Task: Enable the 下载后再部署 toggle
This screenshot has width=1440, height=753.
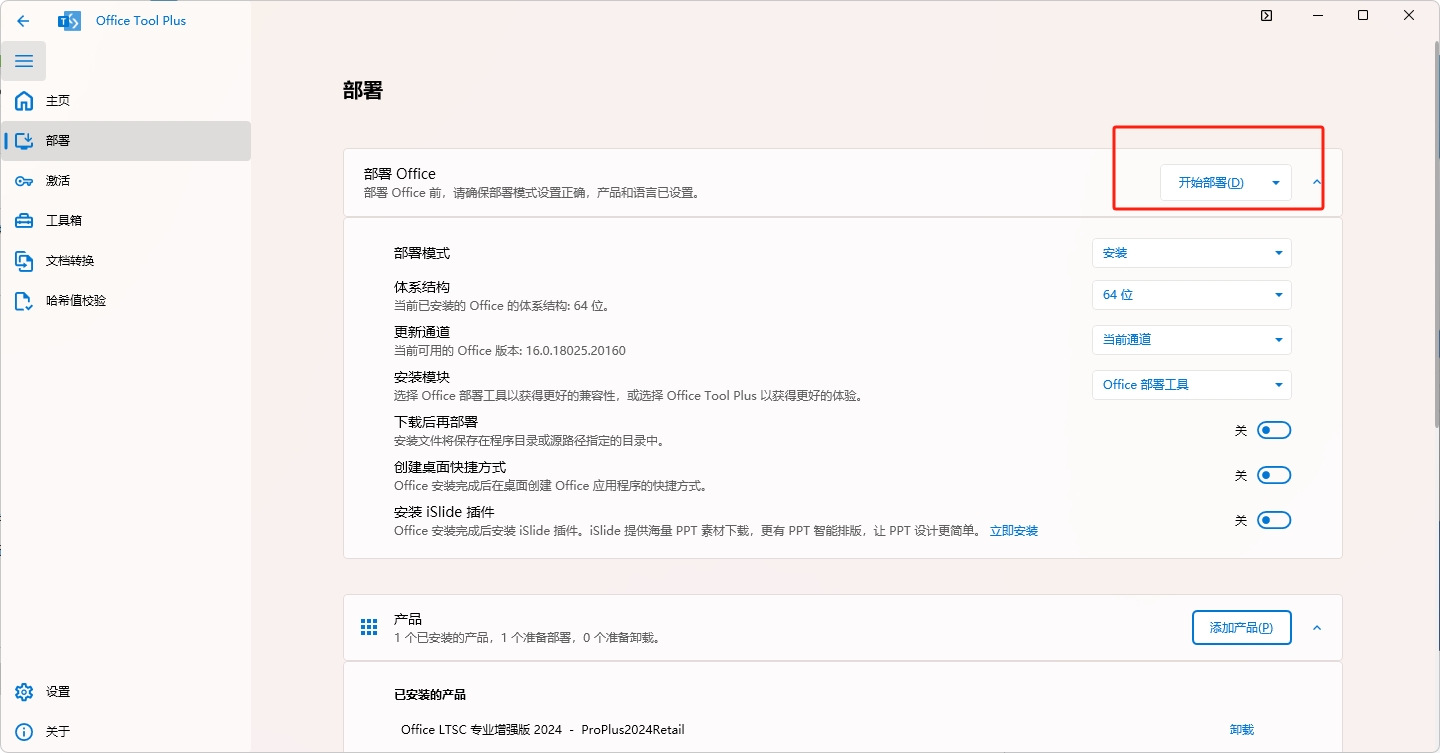Action: point(1273,429)
